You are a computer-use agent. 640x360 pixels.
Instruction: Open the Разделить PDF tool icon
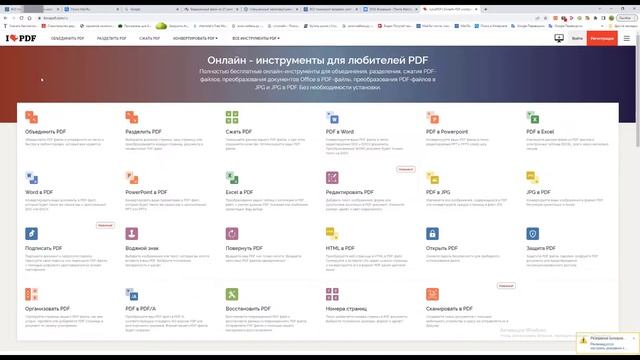pos(131,117)
